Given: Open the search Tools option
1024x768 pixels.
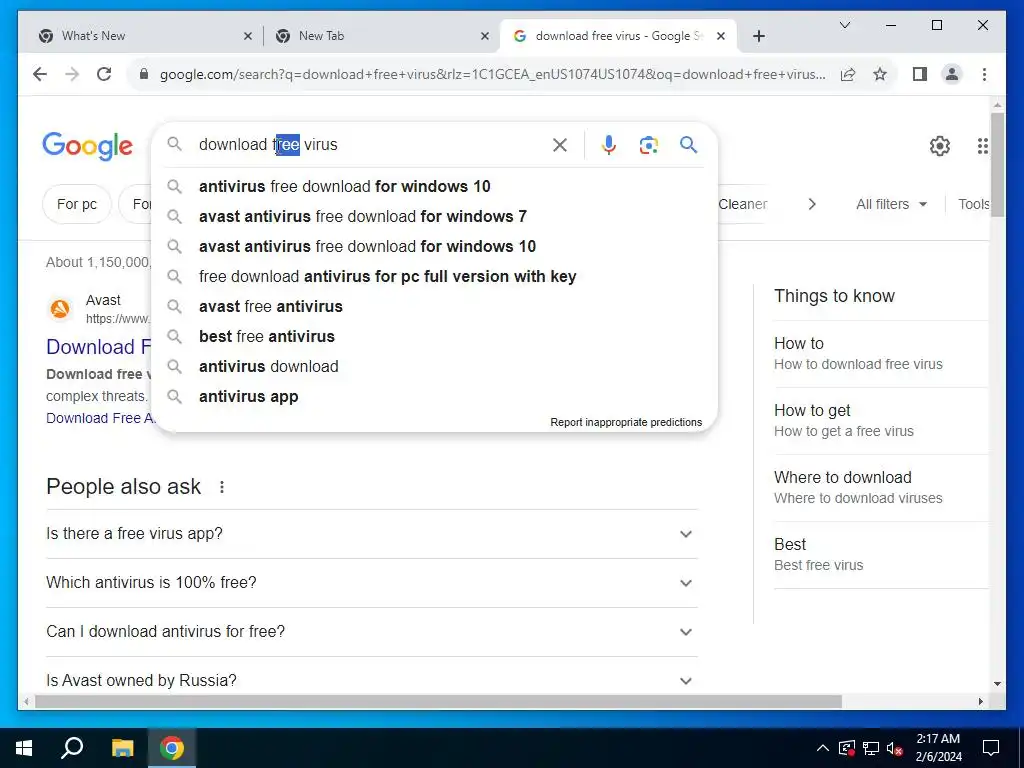Looking at the screenshot, I should pos(973,204).
